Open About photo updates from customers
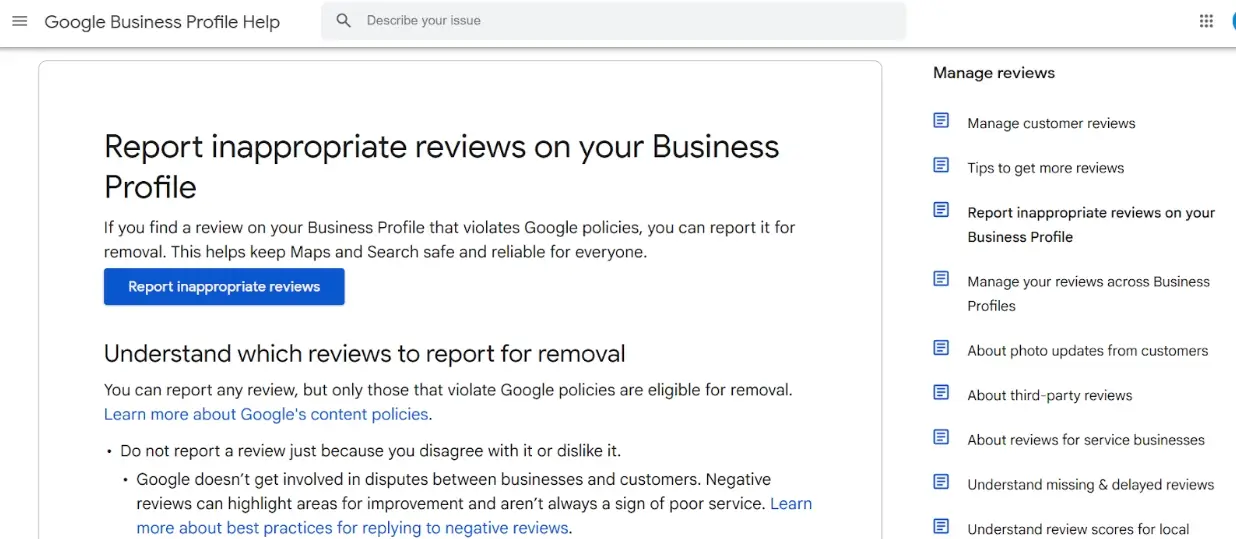The image size is (1236, 539). pyautogui.click(x=1087, y=351)
